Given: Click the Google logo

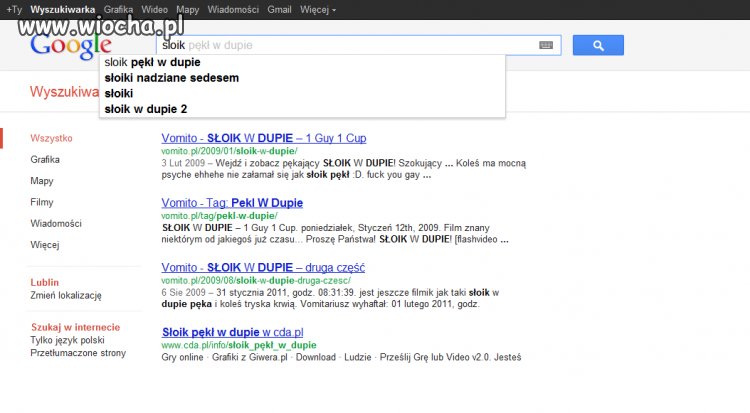Looking at the screenshot, I should 71,46.
